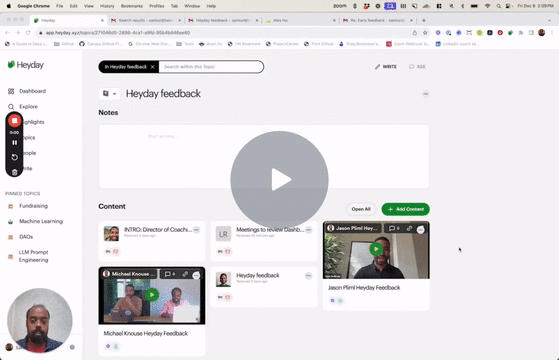Delete the recording with the trash icon
The width and height of the screenshot is (559, 360).
[15, 173]
